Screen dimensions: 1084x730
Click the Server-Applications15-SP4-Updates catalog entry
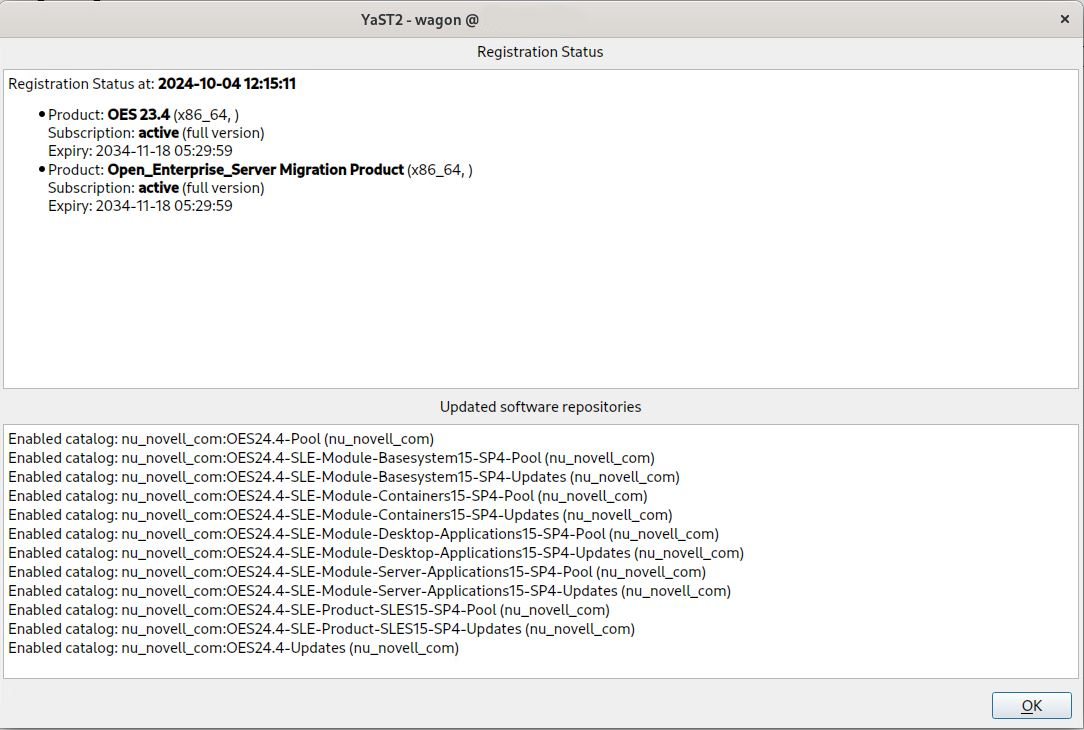pos(369,591)
